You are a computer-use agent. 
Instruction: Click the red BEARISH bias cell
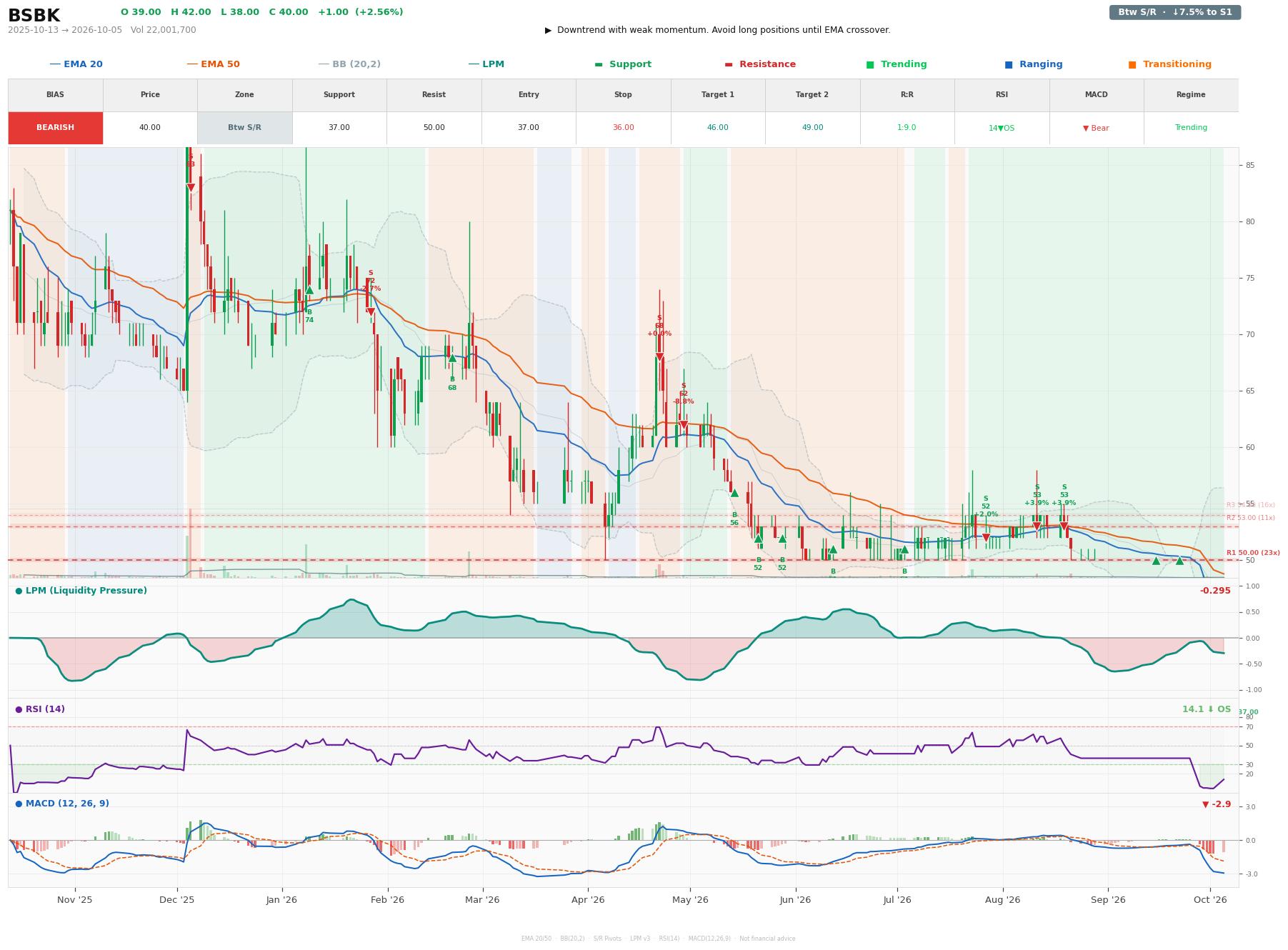[x=56, y=128]
